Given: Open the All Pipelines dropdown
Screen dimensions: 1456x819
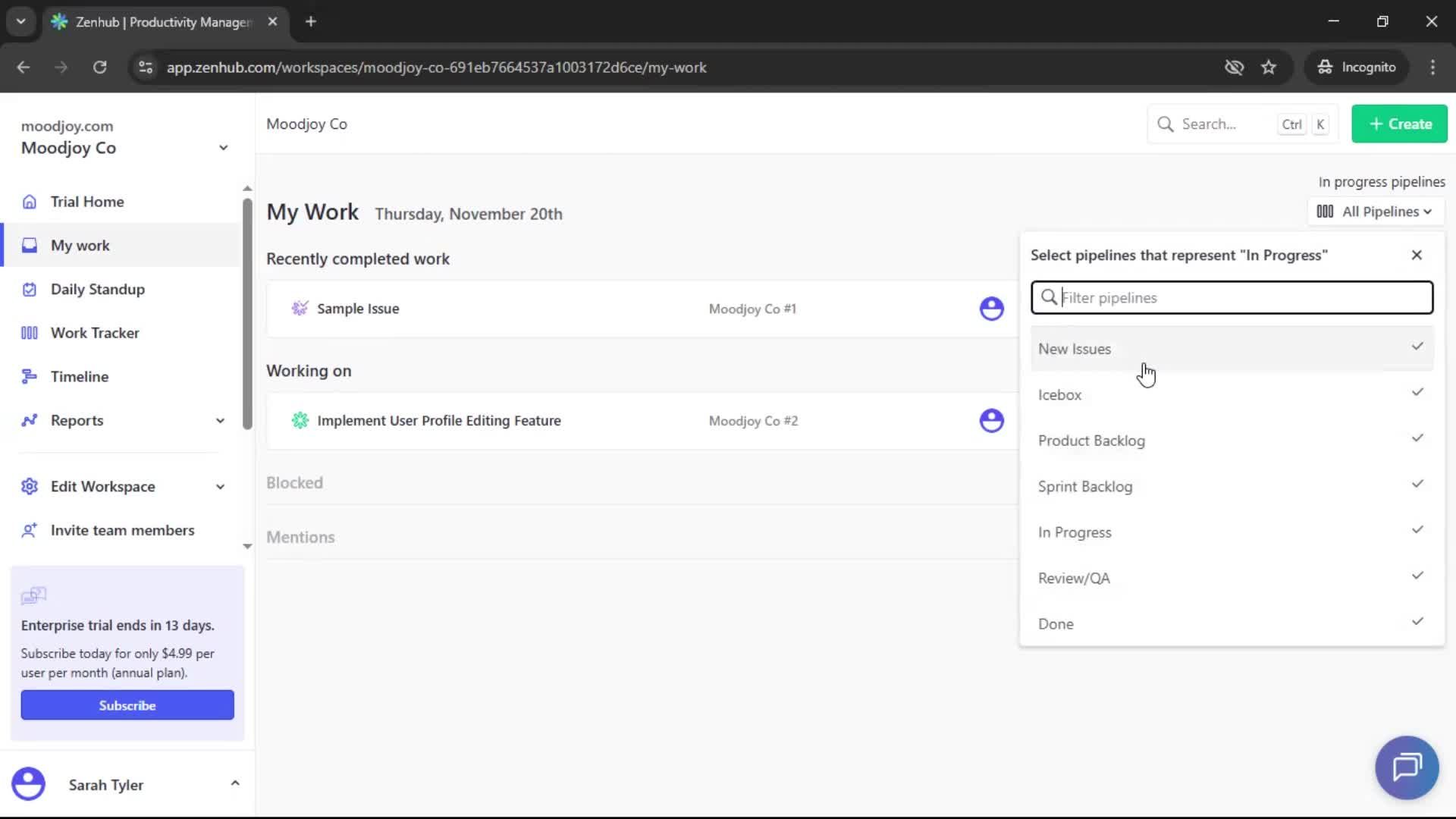Looking at the screenshot, I should [x=1374, y=212].
